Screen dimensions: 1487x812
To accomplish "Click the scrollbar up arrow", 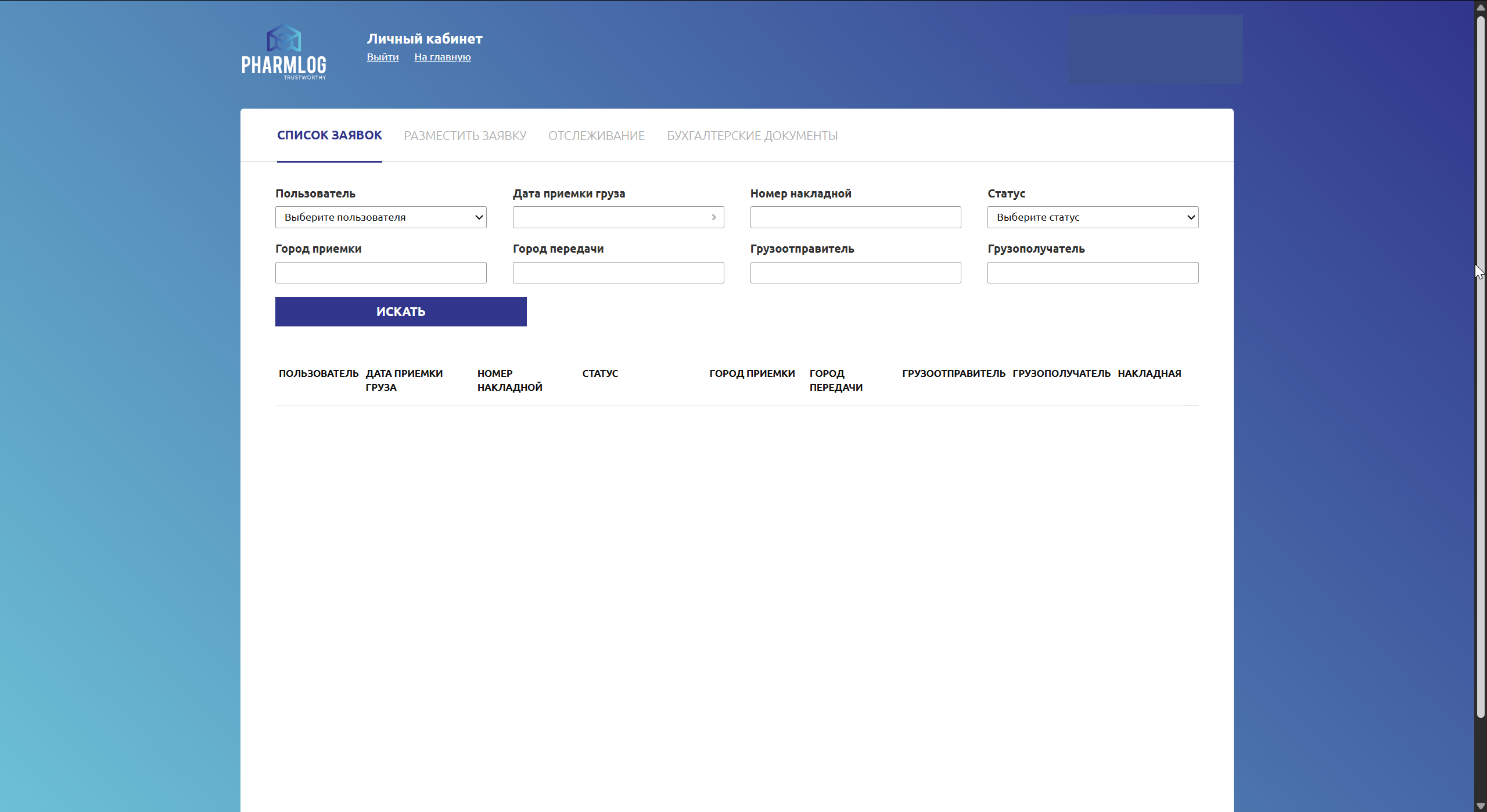I will click(x=1481, y=7).
